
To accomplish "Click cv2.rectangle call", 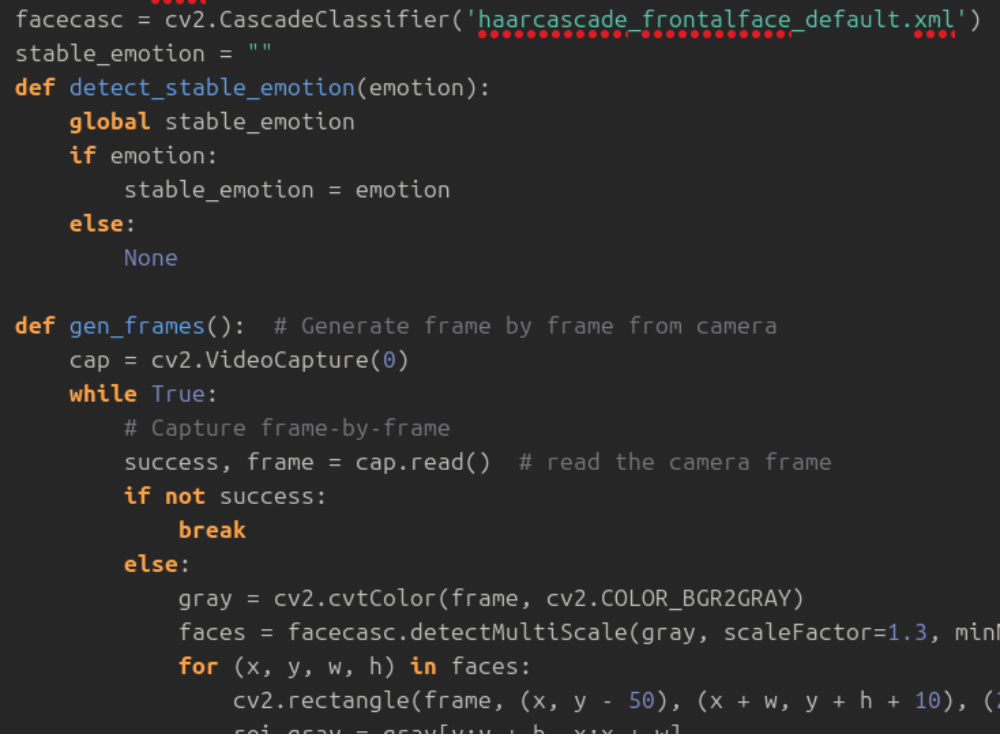I will [321, 700].
